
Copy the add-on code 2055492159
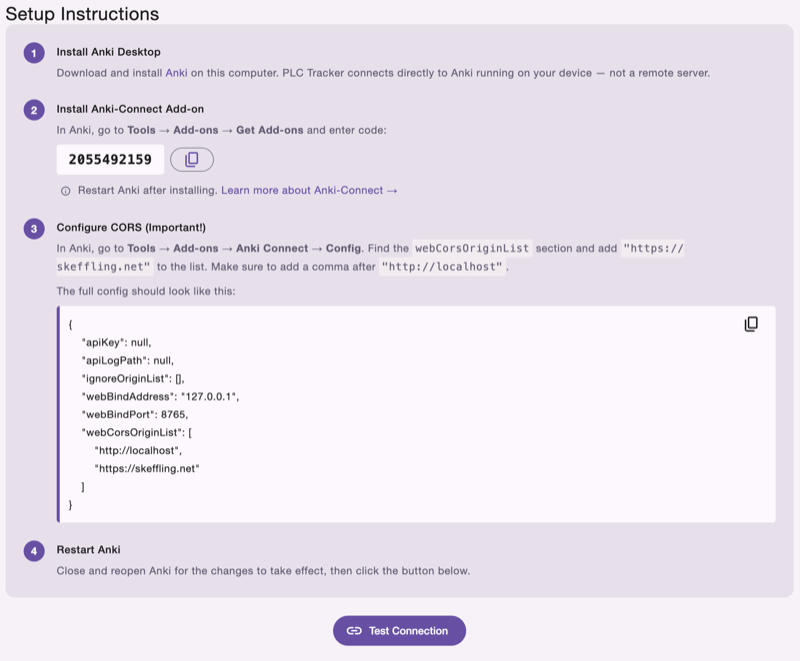[192, 159]
